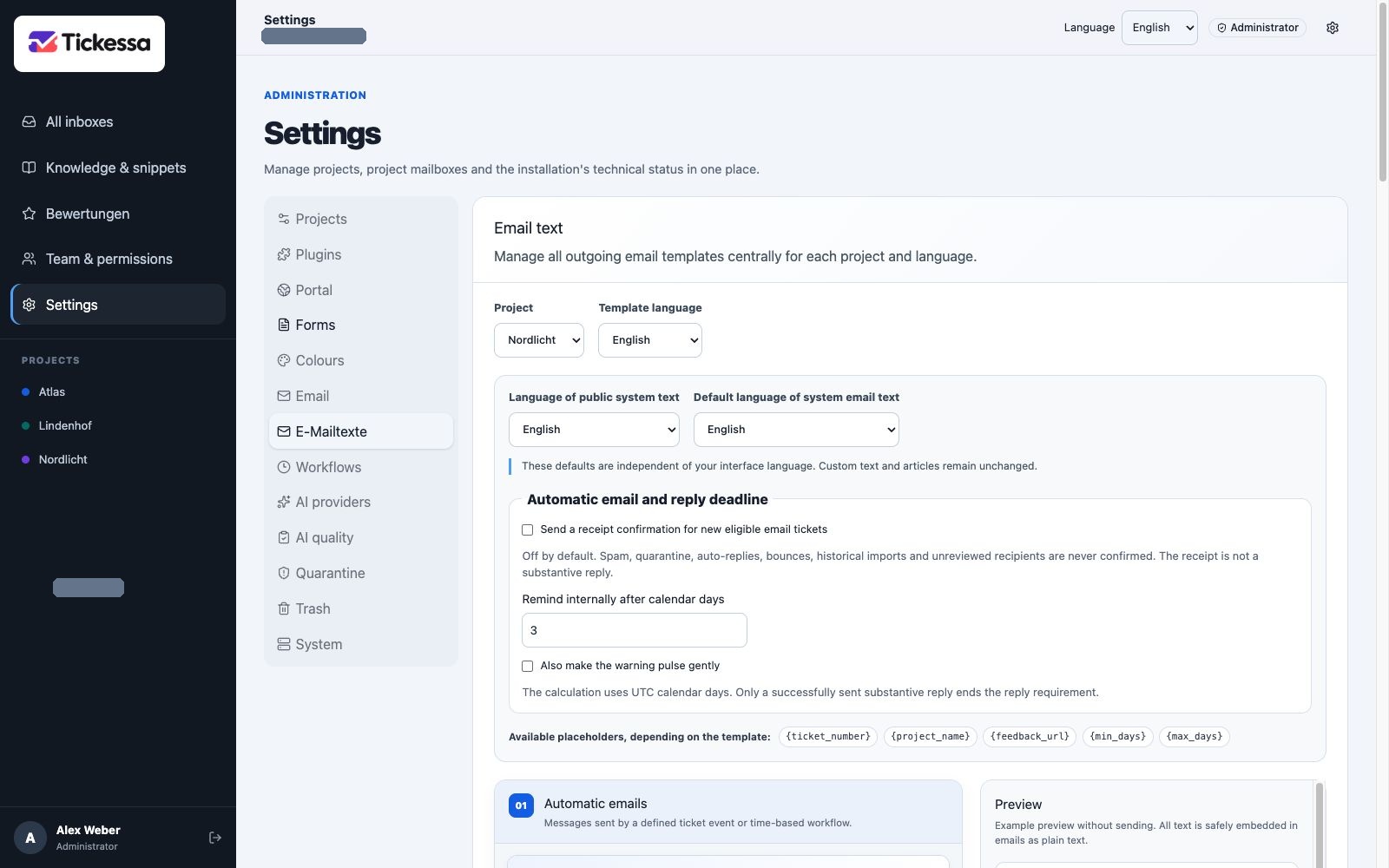The image size is (1389, 868).
Task: Click the Knowledge & snippets book icon
Action: [x=29, y=168]
